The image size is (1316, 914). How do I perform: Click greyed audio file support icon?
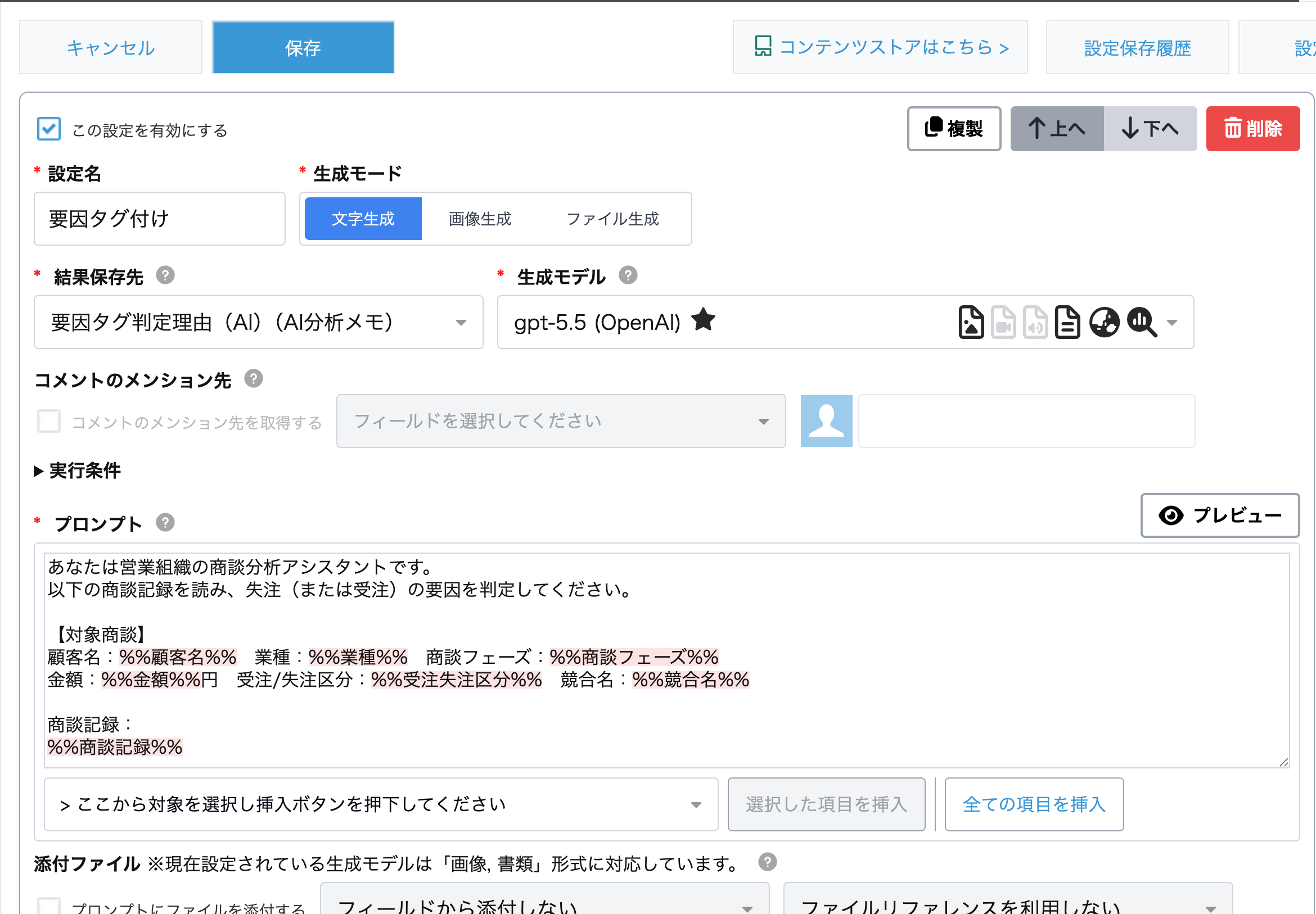[1035, 323]
